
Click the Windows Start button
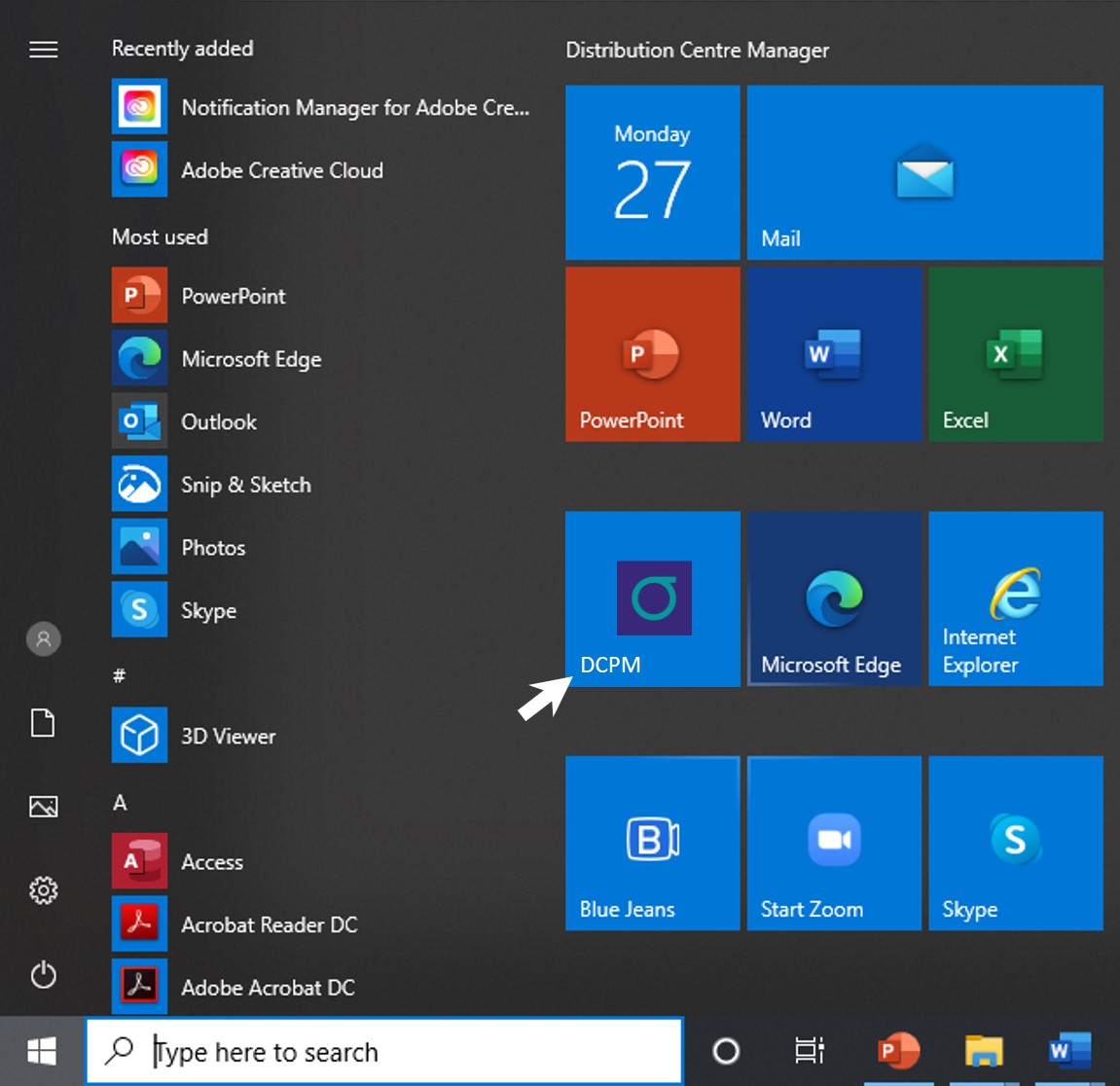pyautogui.click(x=42, y=1051)
